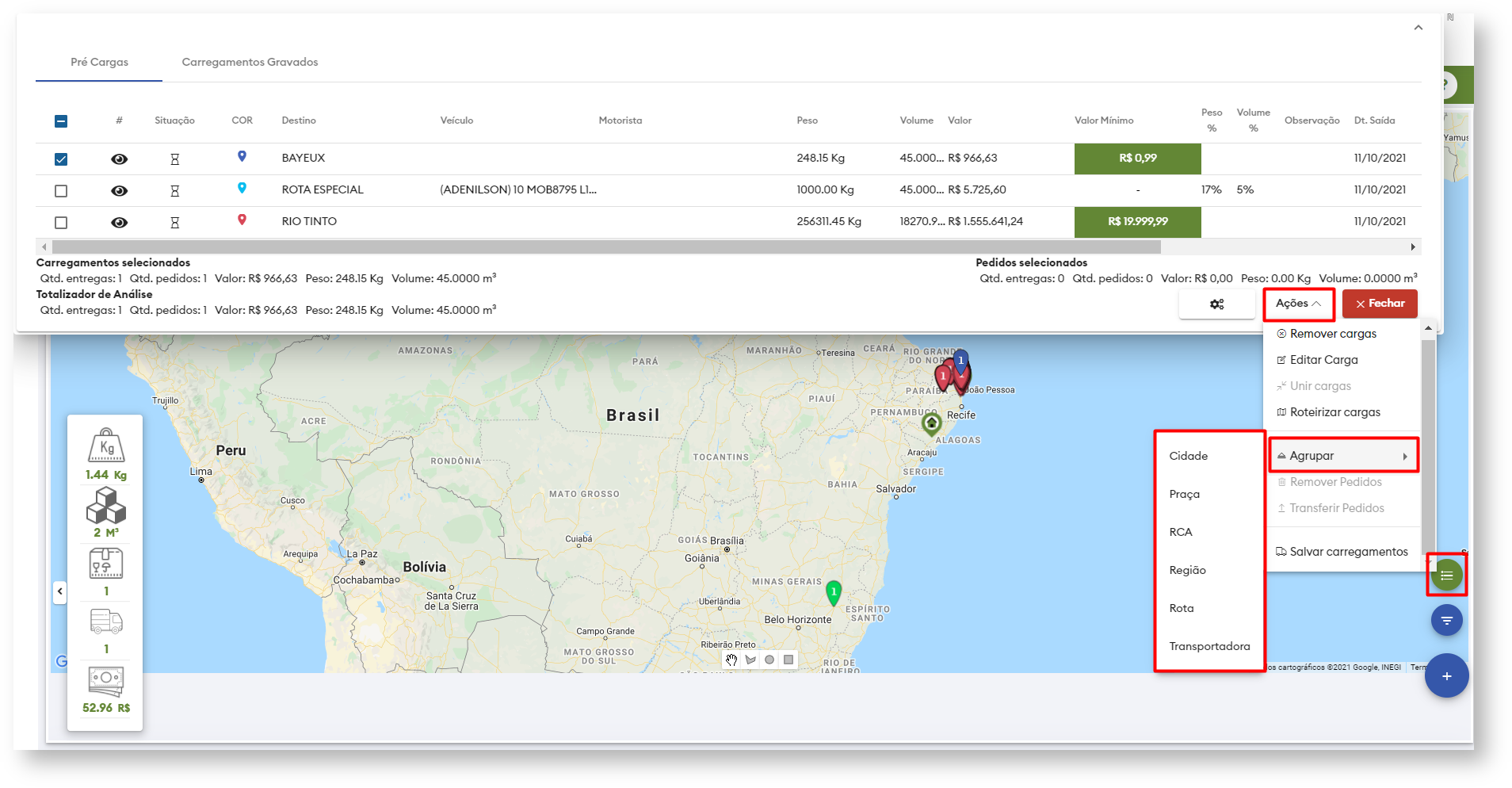The image size is (1512, 788).
Task: Click the ROTA ESPECIAL destination cell
Action: point(323,190)
